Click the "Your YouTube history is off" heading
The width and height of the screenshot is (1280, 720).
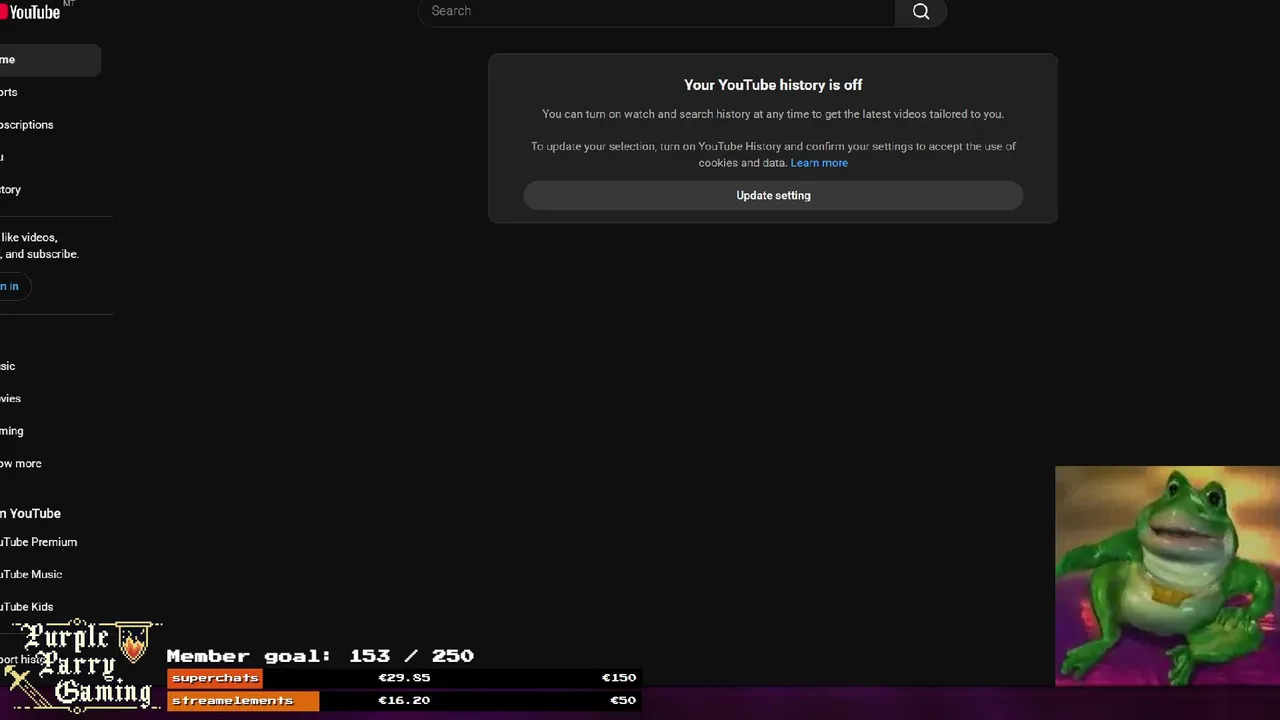[773, 85]
